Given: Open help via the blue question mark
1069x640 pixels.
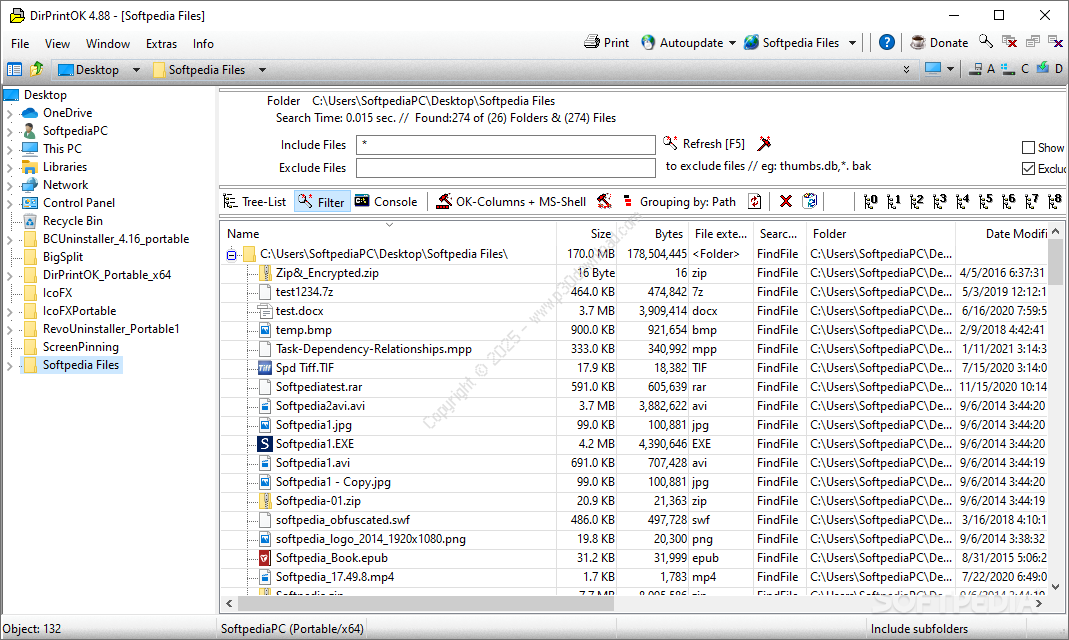Looking at the screenshot, I should (x=887, y=43).
